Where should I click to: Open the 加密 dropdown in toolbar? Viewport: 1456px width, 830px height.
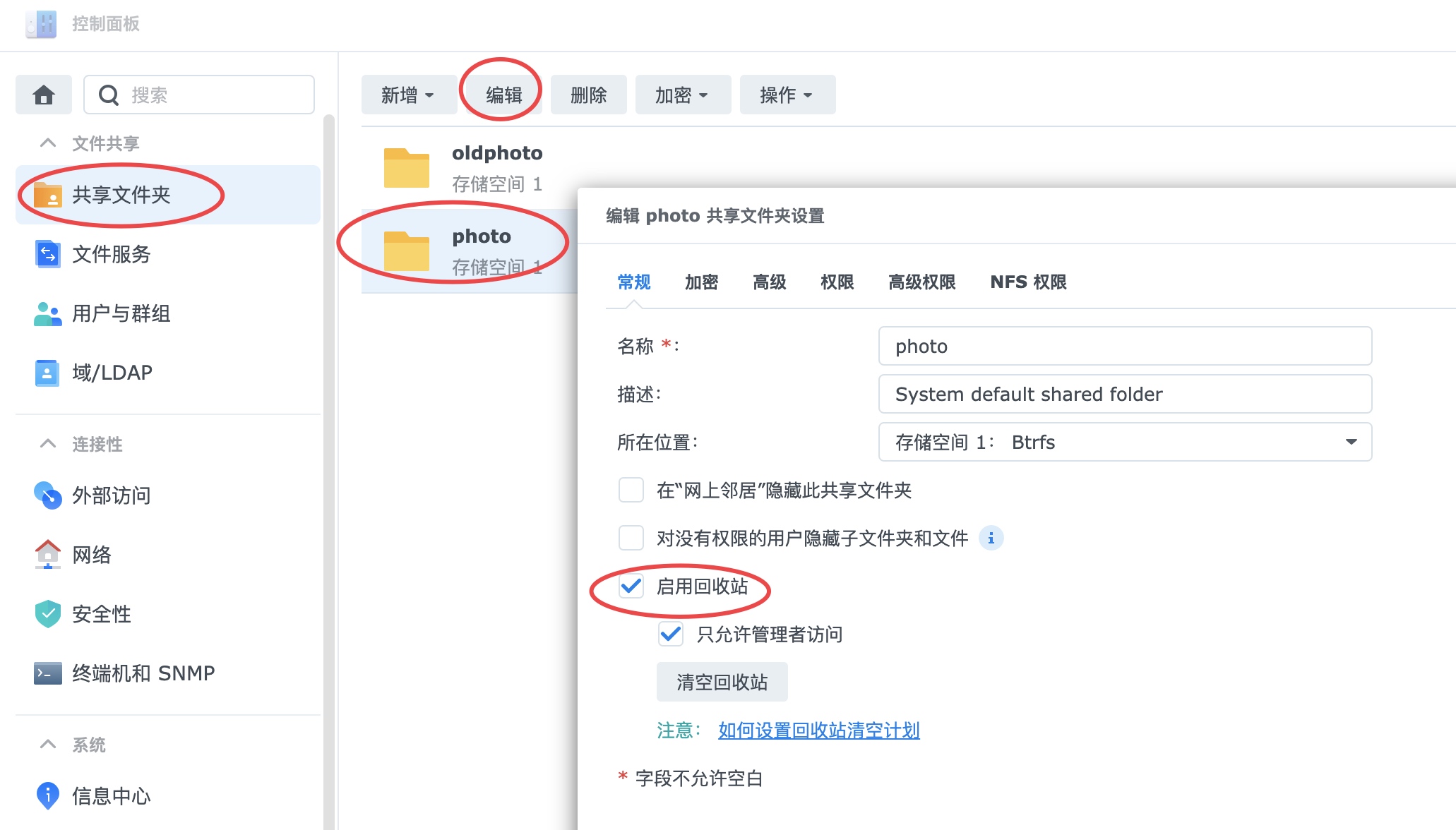[x=683, y=95]
